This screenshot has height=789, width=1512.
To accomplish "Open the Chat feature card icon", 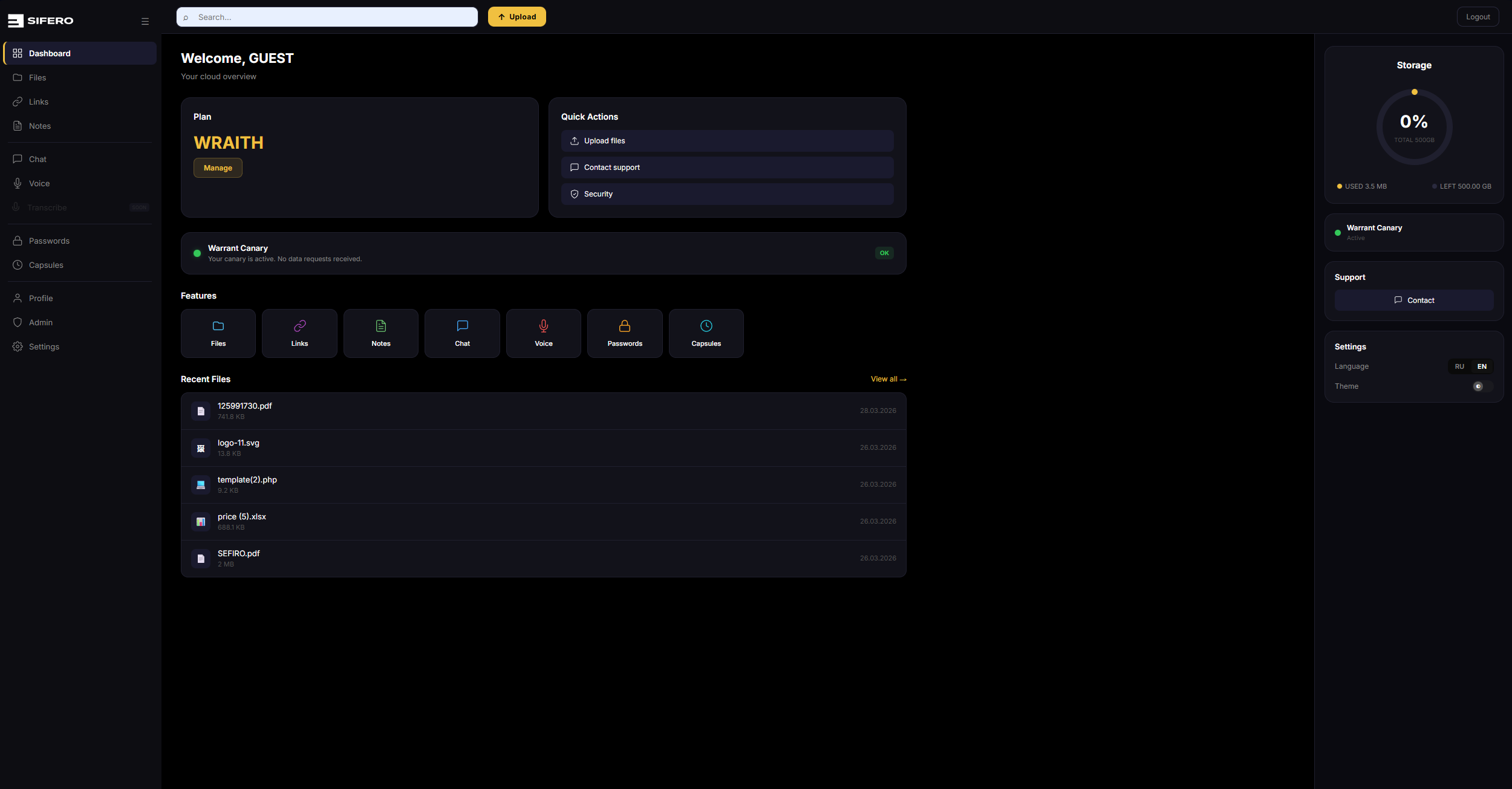I will [x=462, y=326].
